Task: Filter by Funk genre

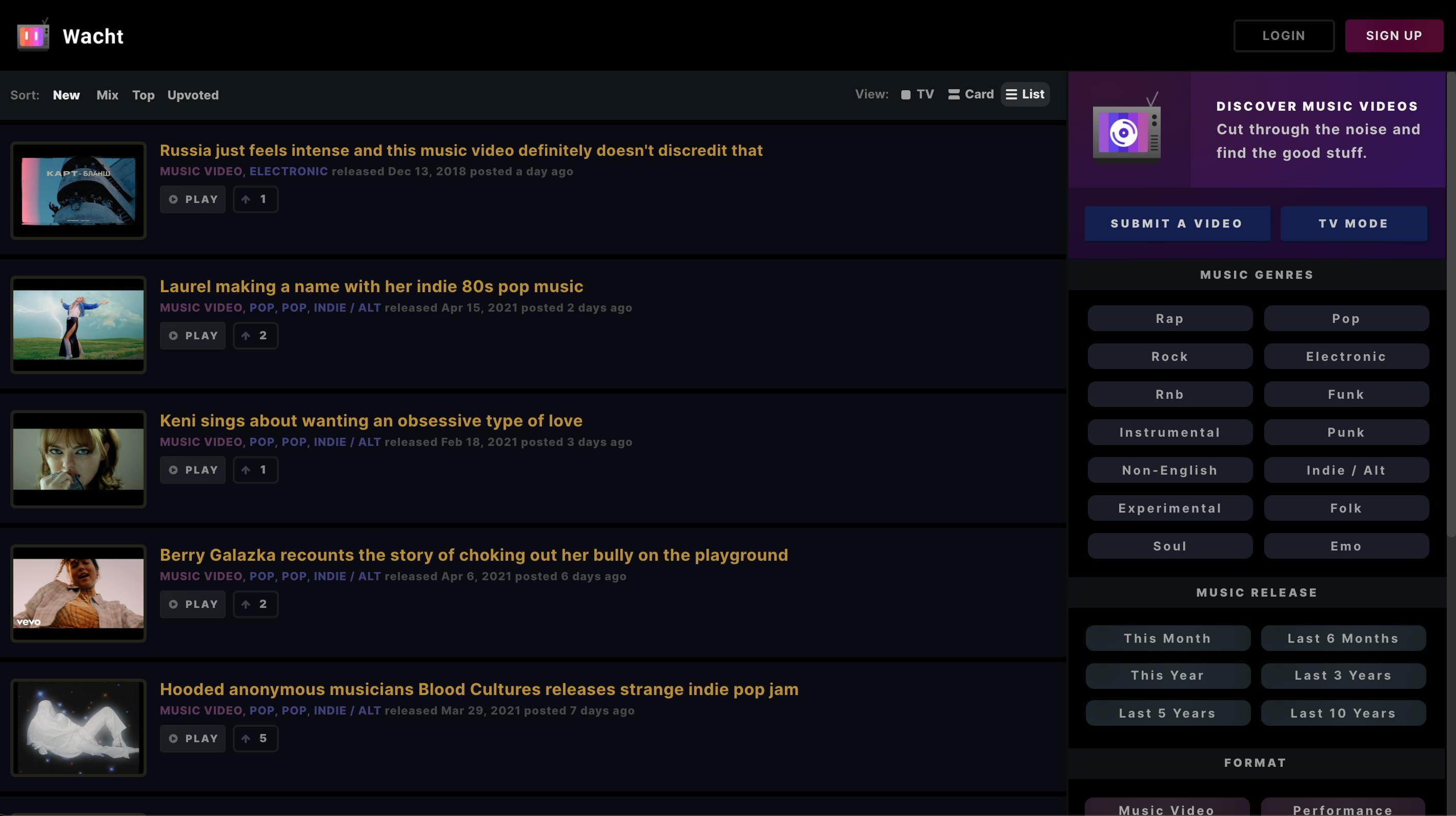Action: 1346,395
